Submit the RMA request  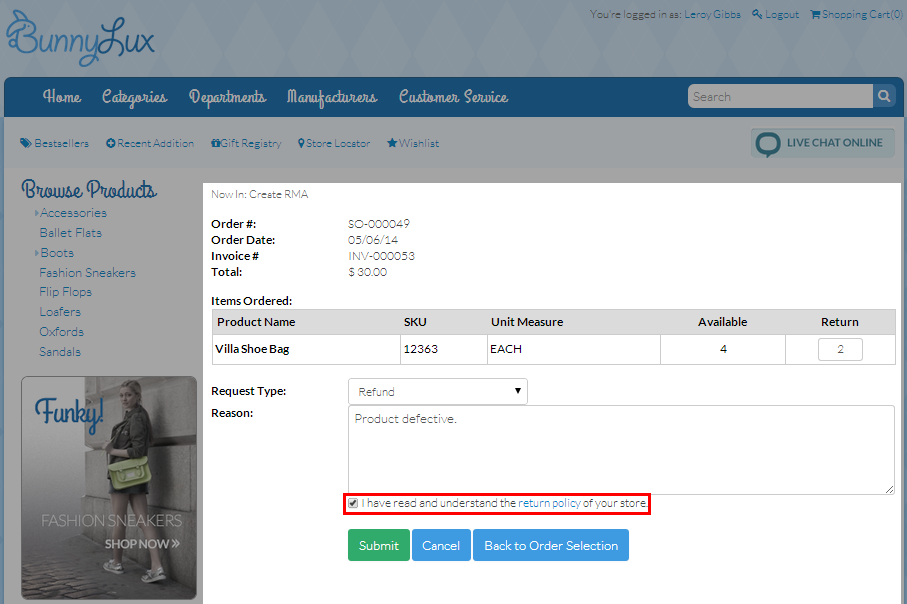click(378, 546)
